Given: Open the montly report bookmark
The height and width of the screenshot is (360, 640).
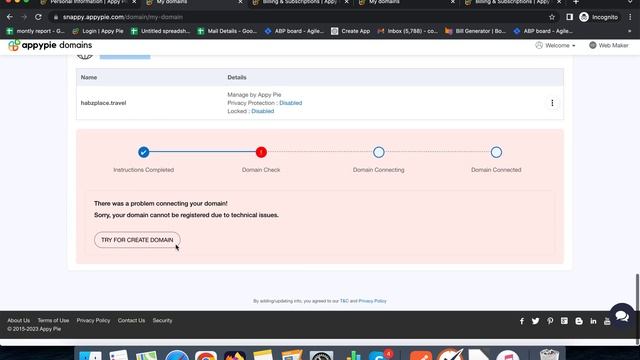Looking at the screenshot, I should pyautogui.click(x=36, y=31).
